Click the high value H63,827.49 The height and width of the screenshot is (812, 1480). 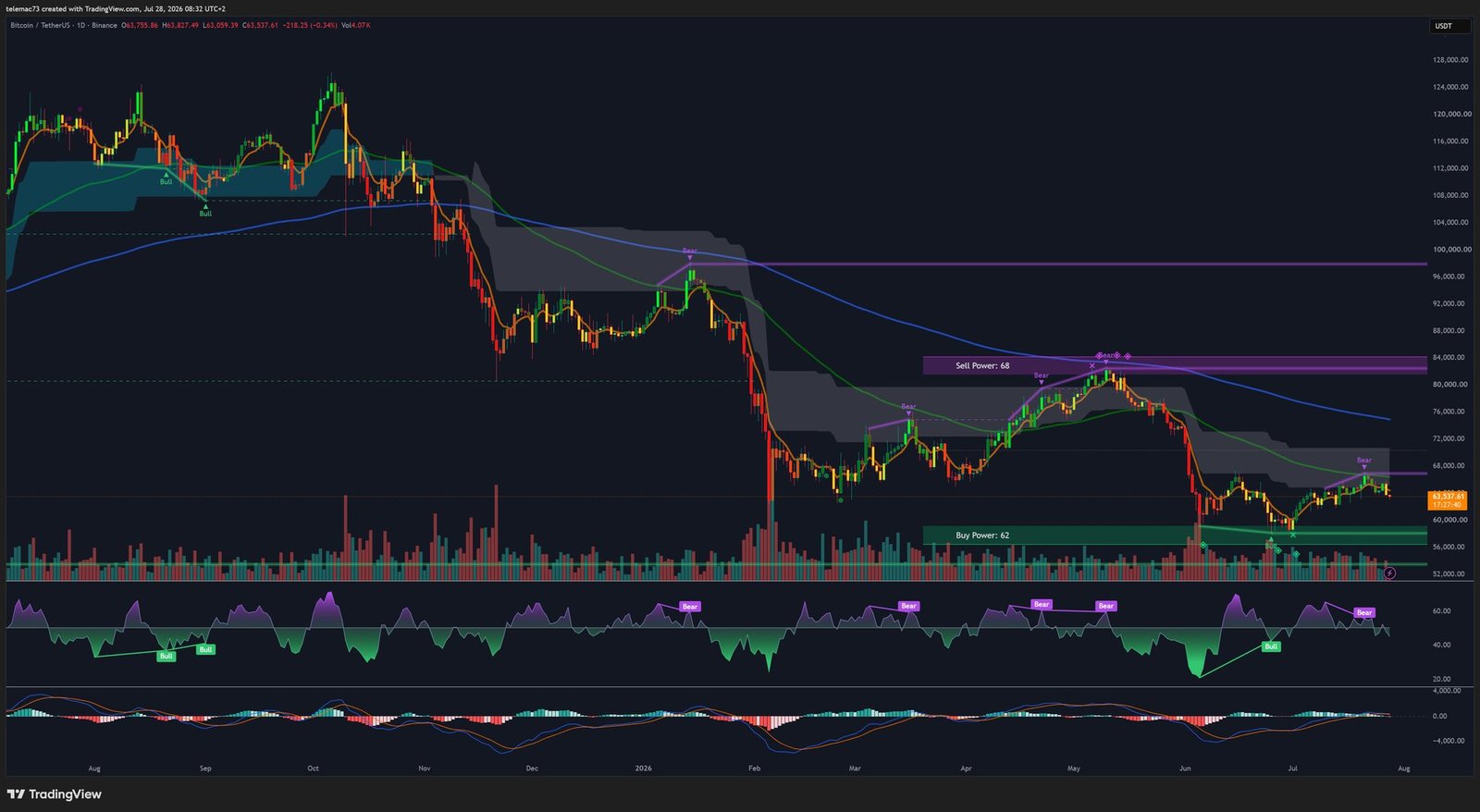180,25
